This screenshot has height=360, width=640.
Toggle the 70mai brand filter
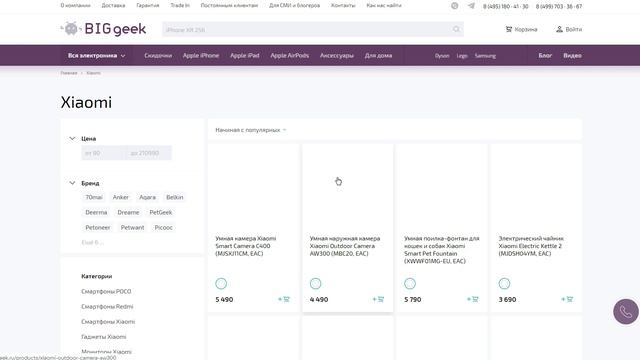pyautogui.click(x=94, y=197)
